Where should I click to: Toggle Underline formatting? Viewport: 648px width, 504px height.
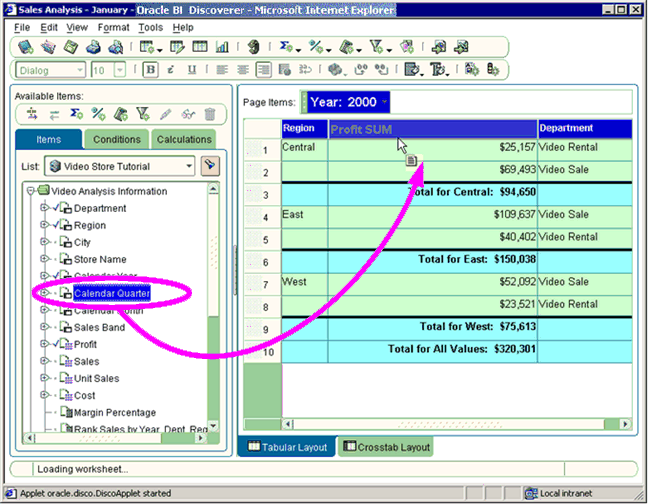coord(191,69)
